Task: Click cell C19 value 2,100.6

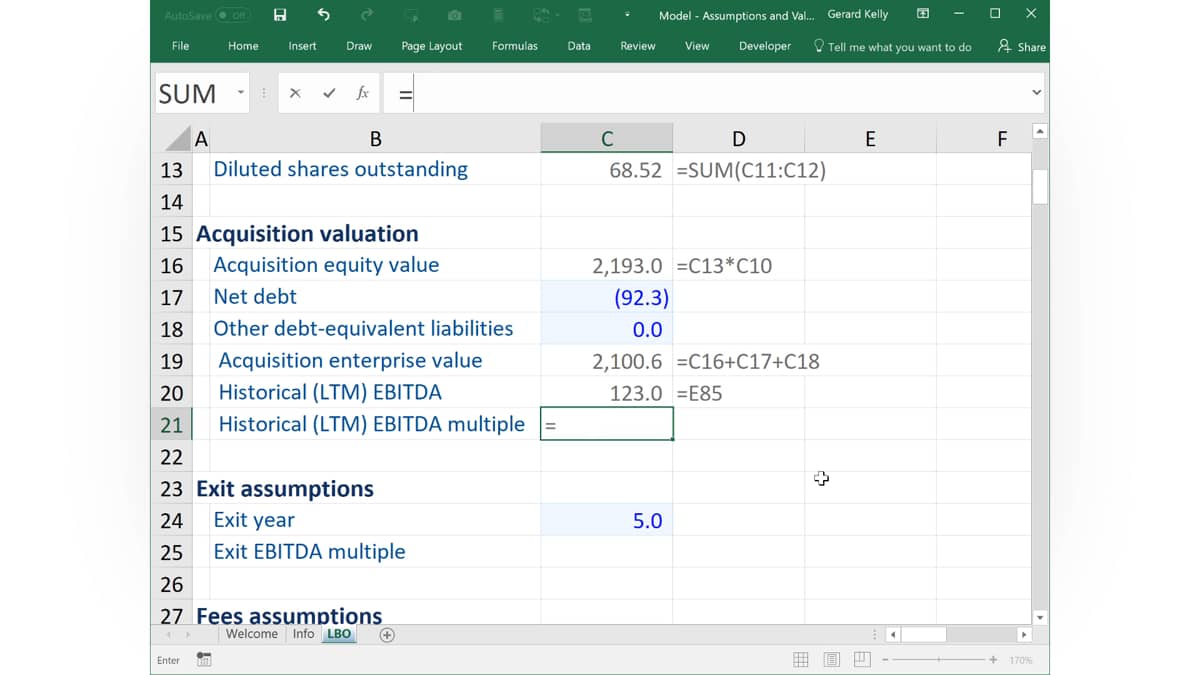Action: click(607, 361)
